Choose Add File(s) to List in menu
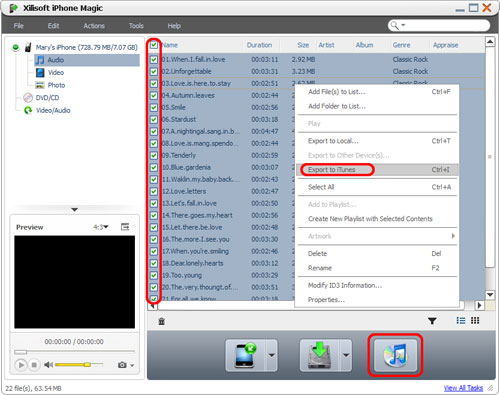Viewport: 500px width, 395px height. point(377,92)
